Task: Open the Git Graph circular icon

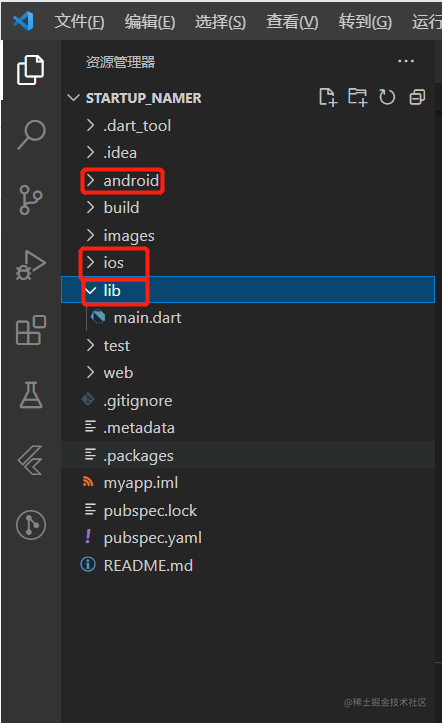Action: click(x=31, y=525)
